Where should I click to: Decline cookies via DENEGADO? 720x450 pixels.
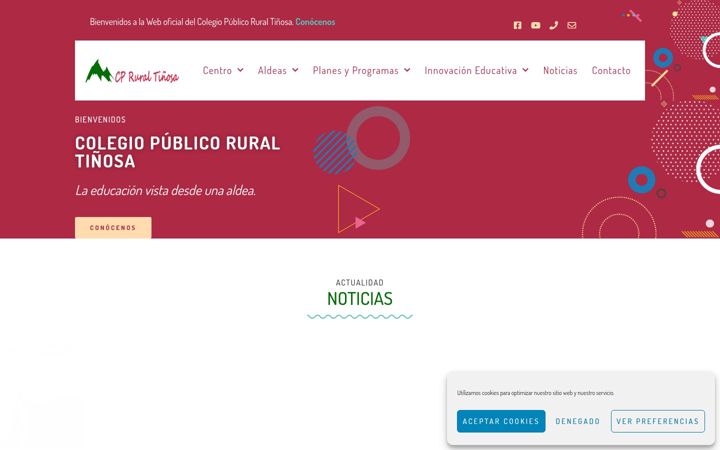(578, 421)
